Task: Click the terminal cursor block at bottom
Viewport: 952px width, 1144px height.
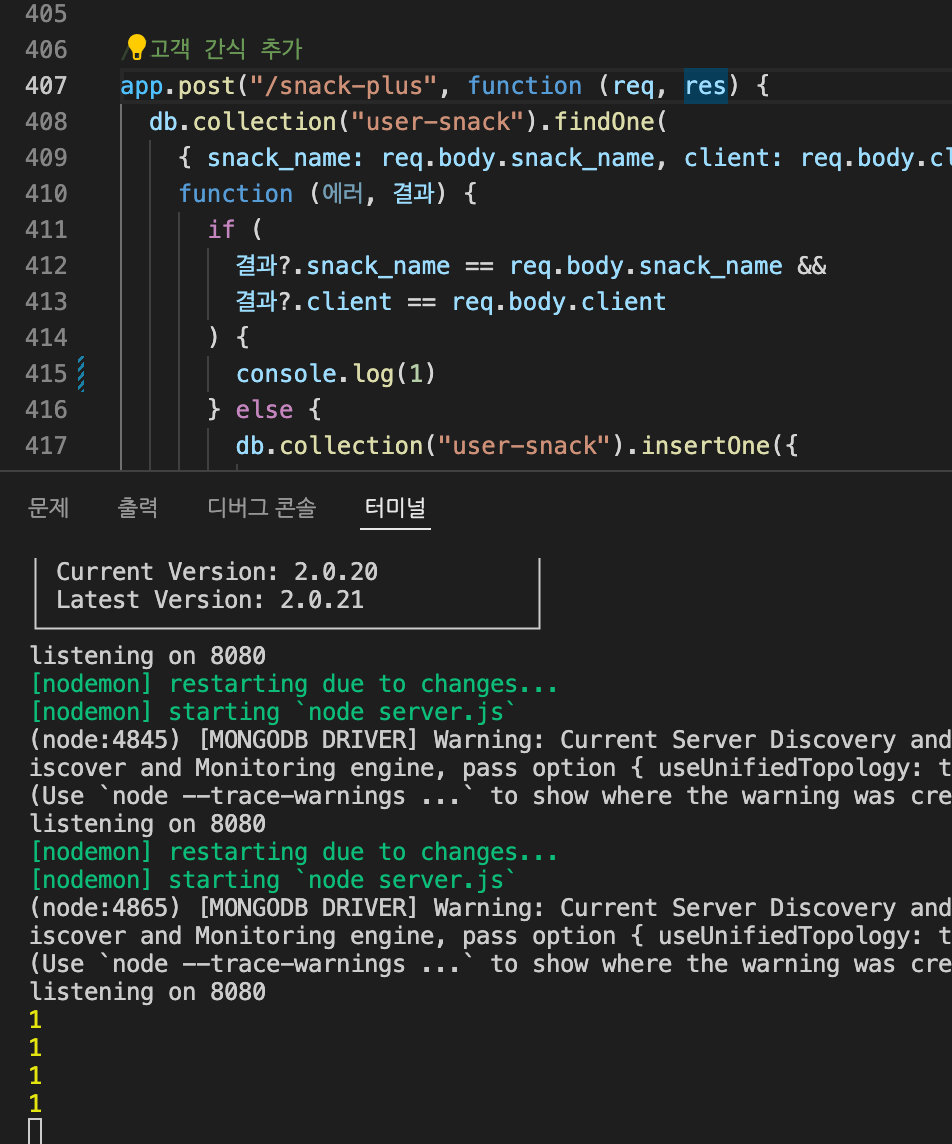Action: click(x=35, y=1131)
